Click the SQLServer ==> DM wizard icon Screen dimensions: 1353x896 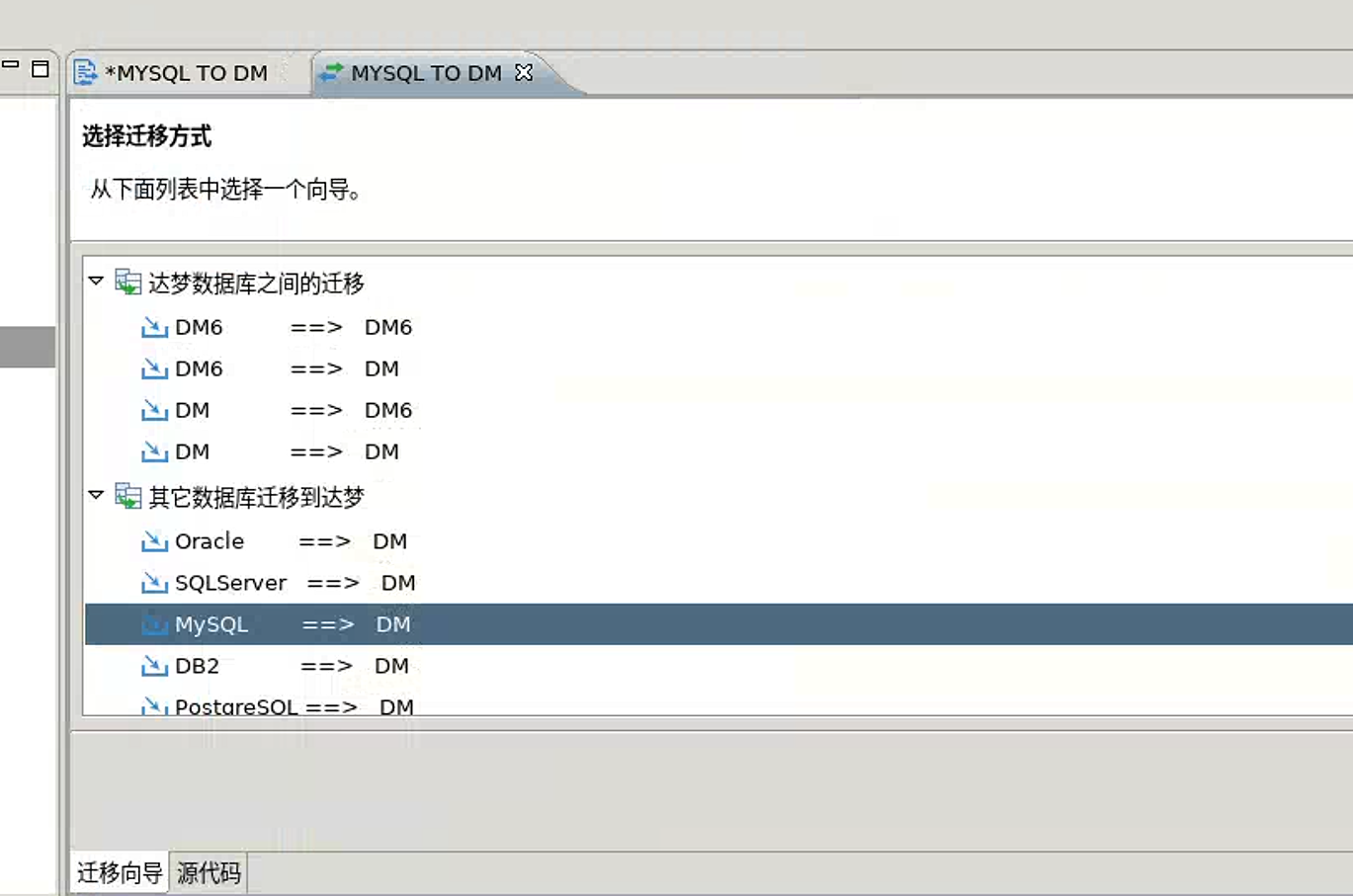coord(154,583)
